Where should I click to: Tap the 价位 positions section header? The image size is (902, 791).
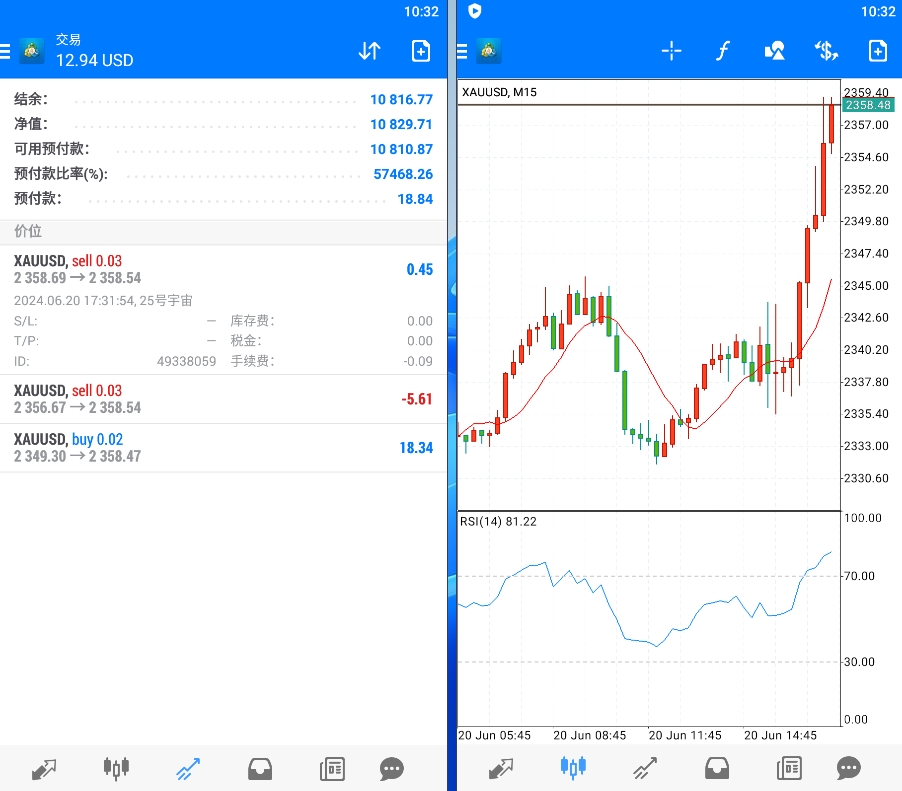tap(223, 231)
